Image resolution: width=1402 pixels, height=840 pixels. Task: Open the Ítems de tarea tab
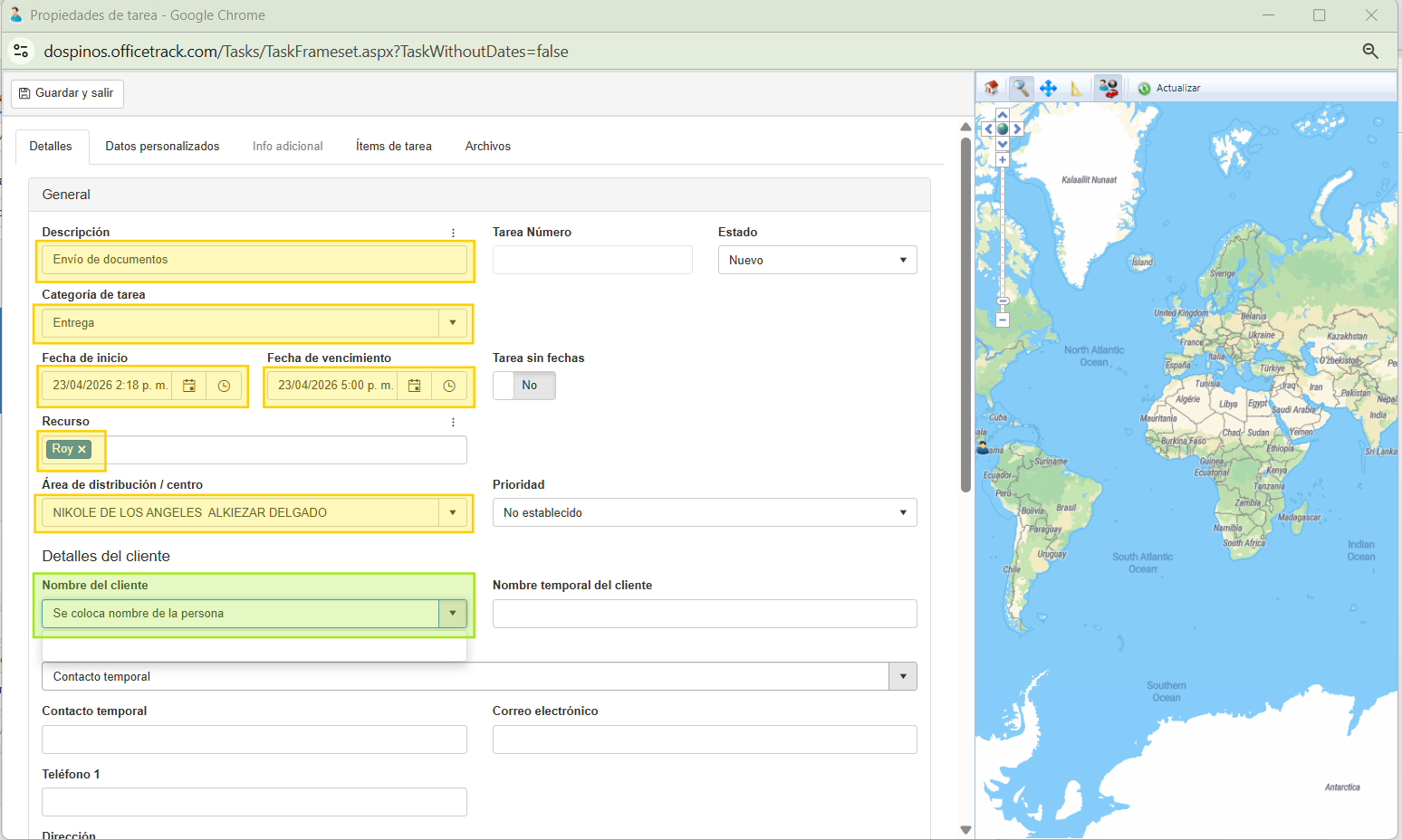pyautogui.click(x=393, y=146)
